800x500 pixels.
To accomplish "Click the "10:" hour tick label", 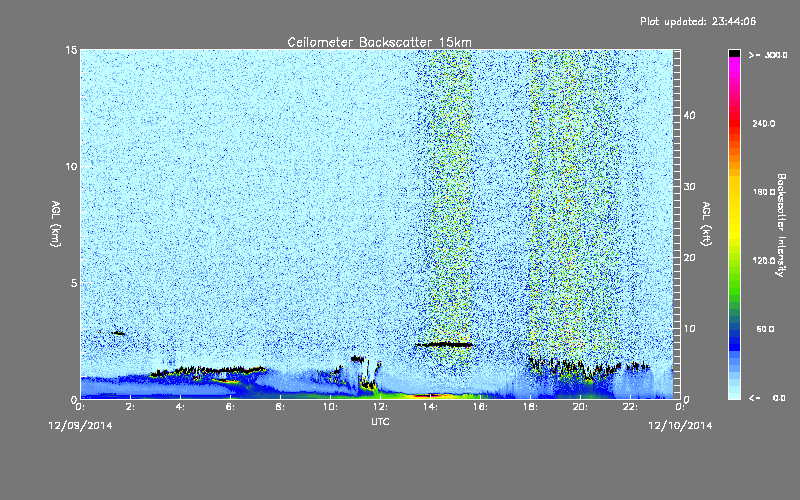I will tap(330, 407).
